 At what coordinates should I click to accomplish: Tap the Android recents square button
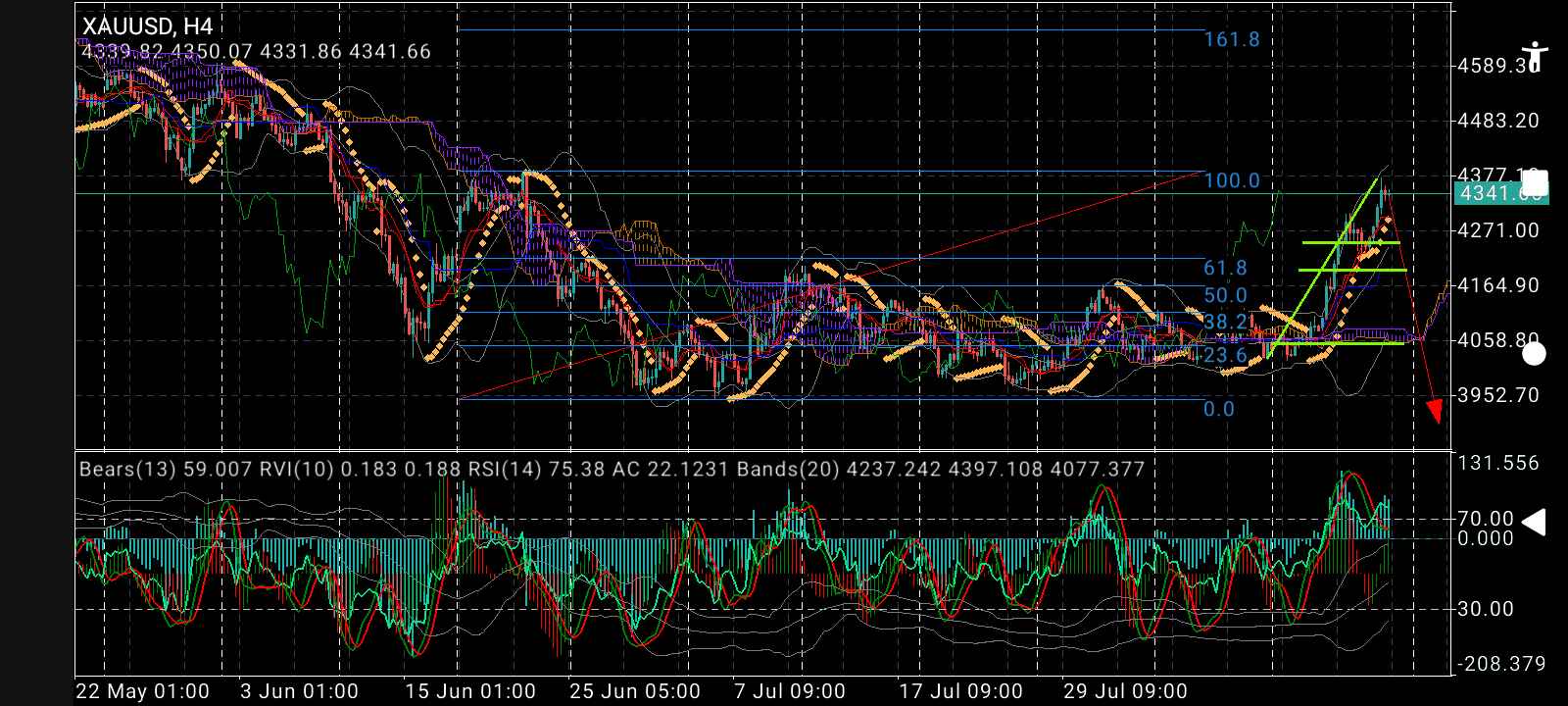pyautogui.click(x=1534, y=182)
